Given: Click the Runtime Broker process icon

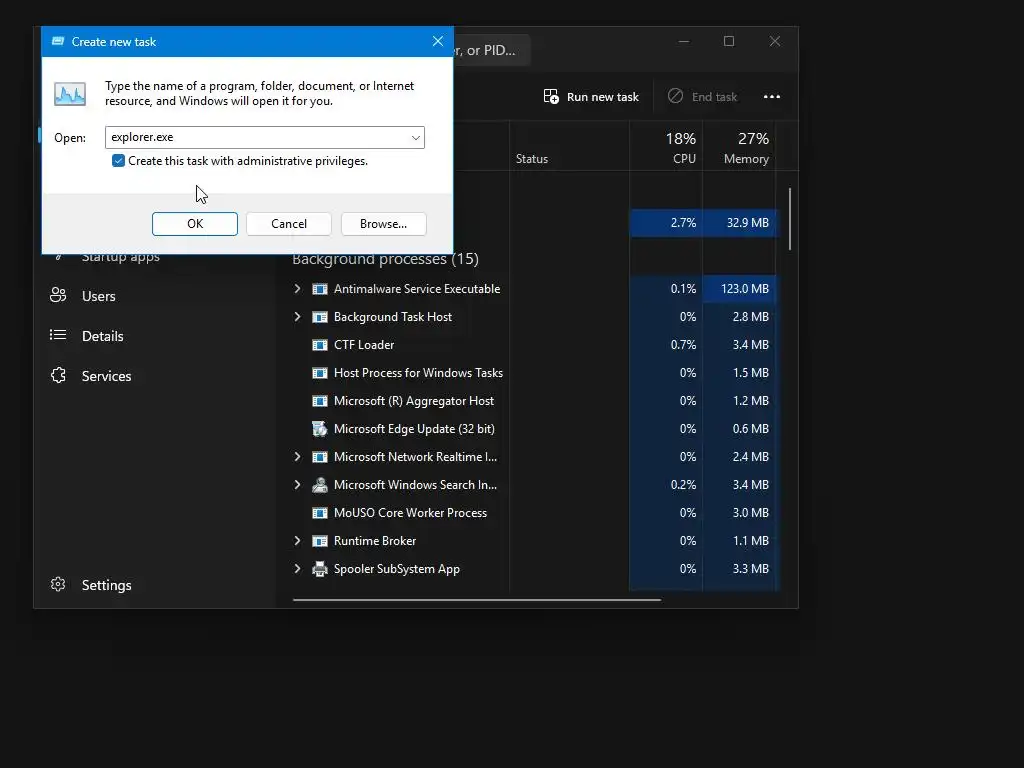Looking at the screenshot, I should click(320, 541).
